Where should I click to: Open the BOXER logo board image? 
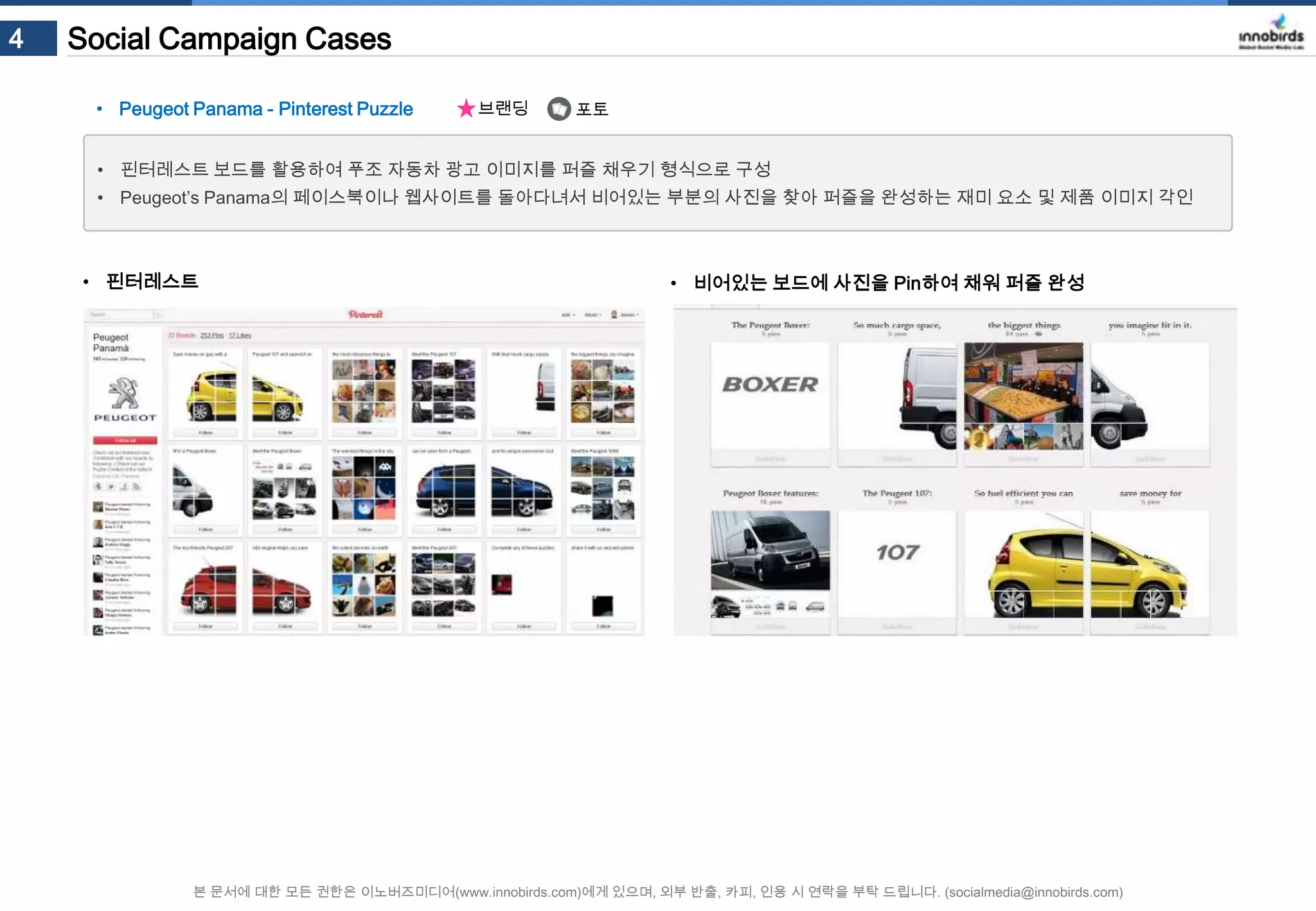click(770, 396)
